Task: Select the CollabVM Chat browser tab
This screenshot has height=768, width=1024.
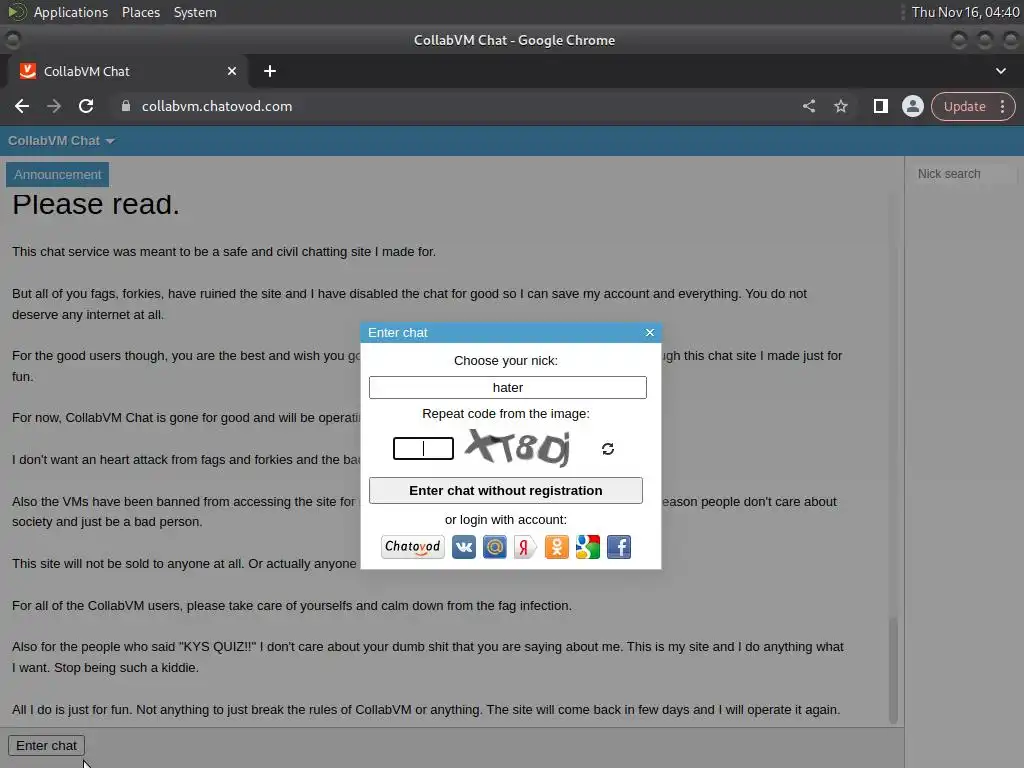Action: [127, 71]
